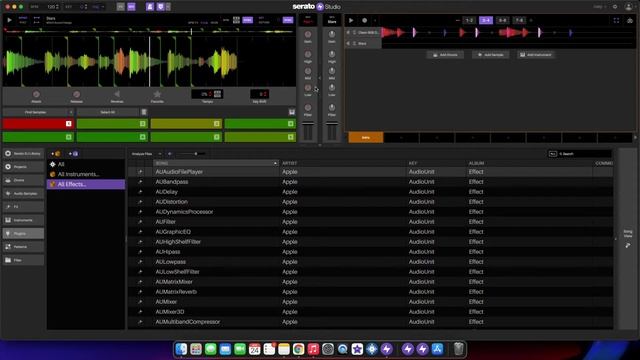Viewport: 640px width, 360px height.
Task: Open the Serato DJ Library tab
Action: [x=23, y=153]
